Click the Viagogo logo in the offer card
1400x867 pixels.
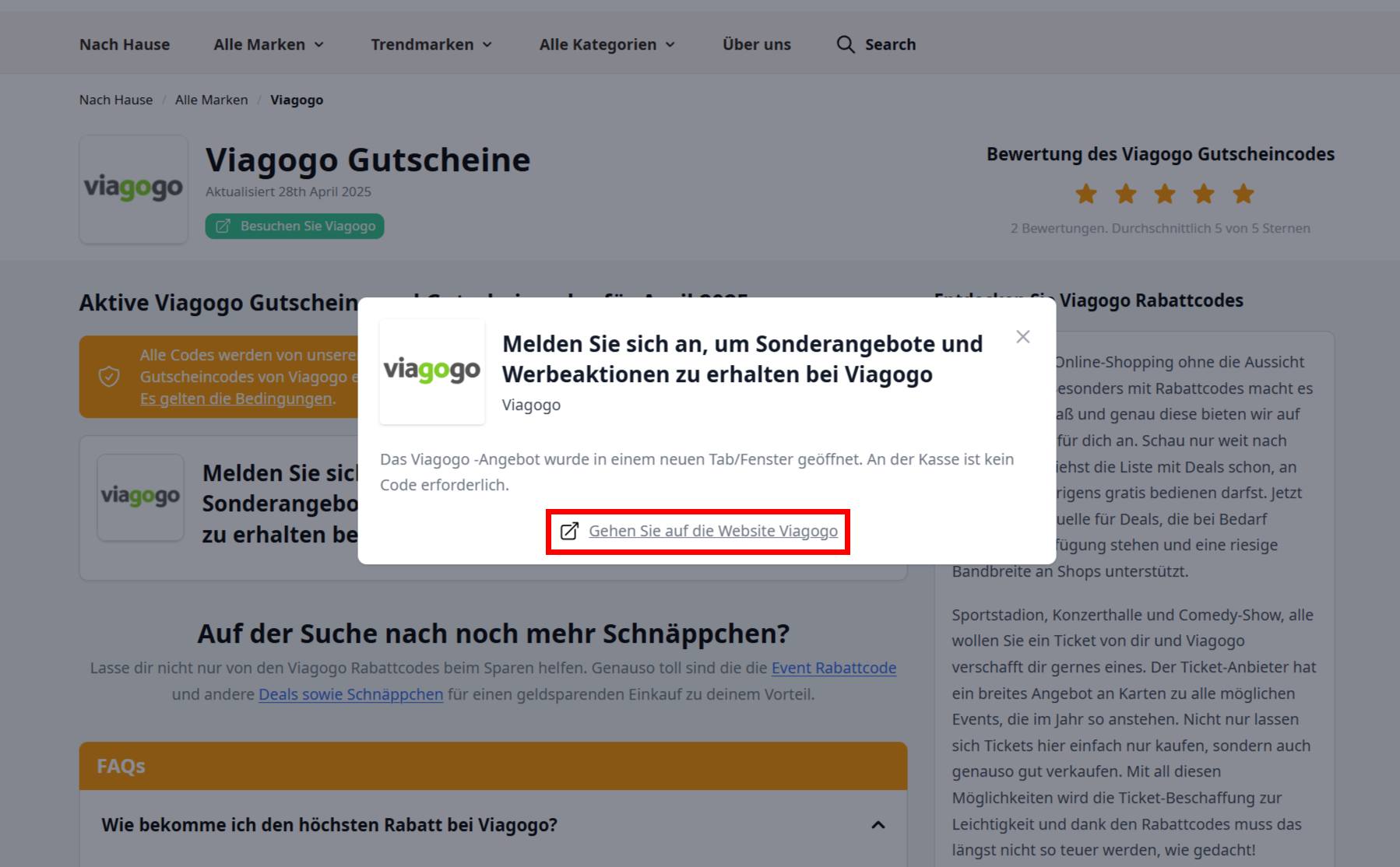click(140, 497)
